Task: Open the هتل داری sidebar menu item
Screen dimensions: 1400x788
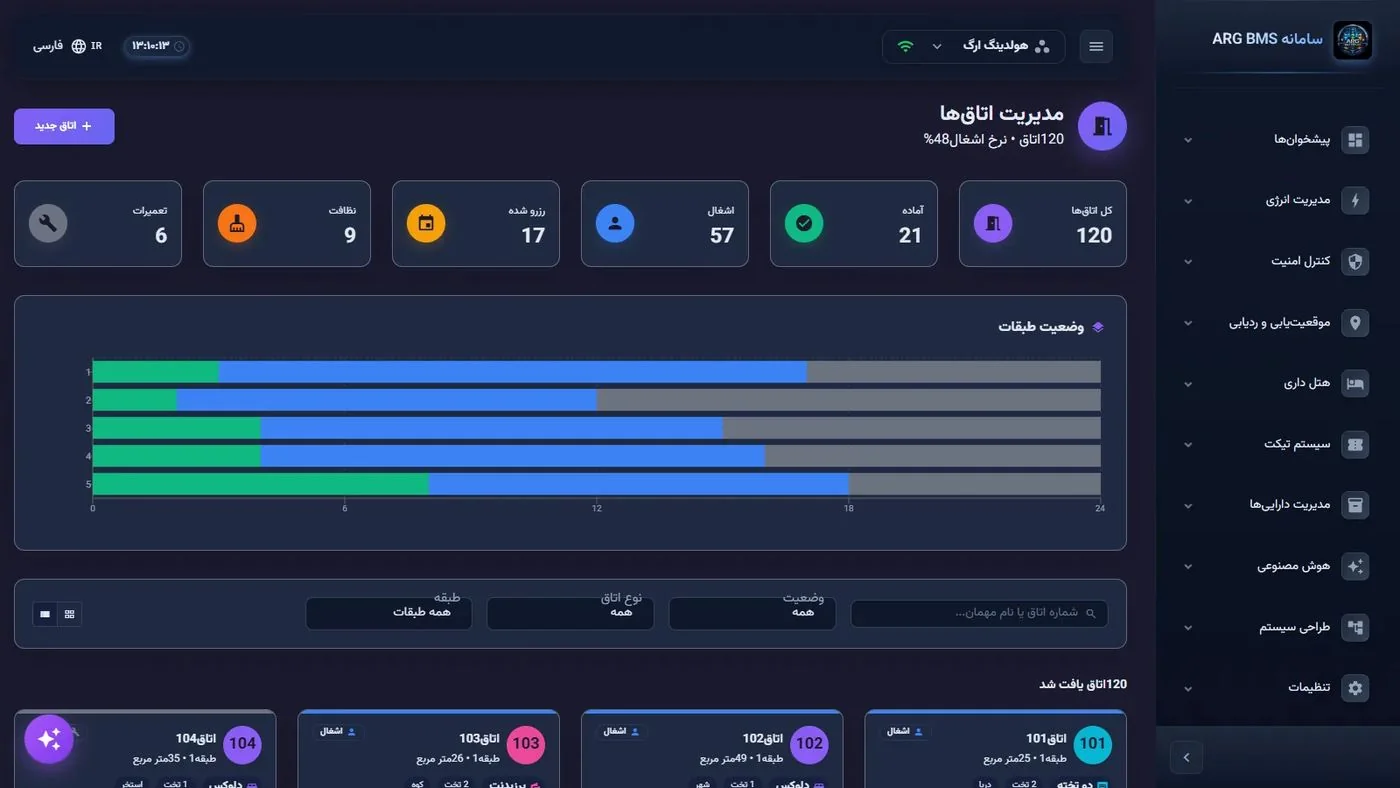Action: click(1277, 383)
